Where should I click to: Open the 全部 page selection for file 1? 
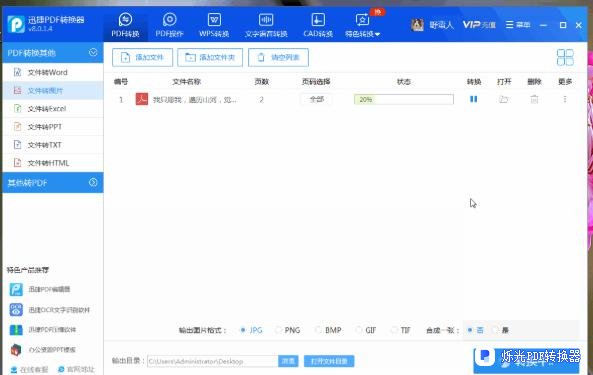coord(317,99)
